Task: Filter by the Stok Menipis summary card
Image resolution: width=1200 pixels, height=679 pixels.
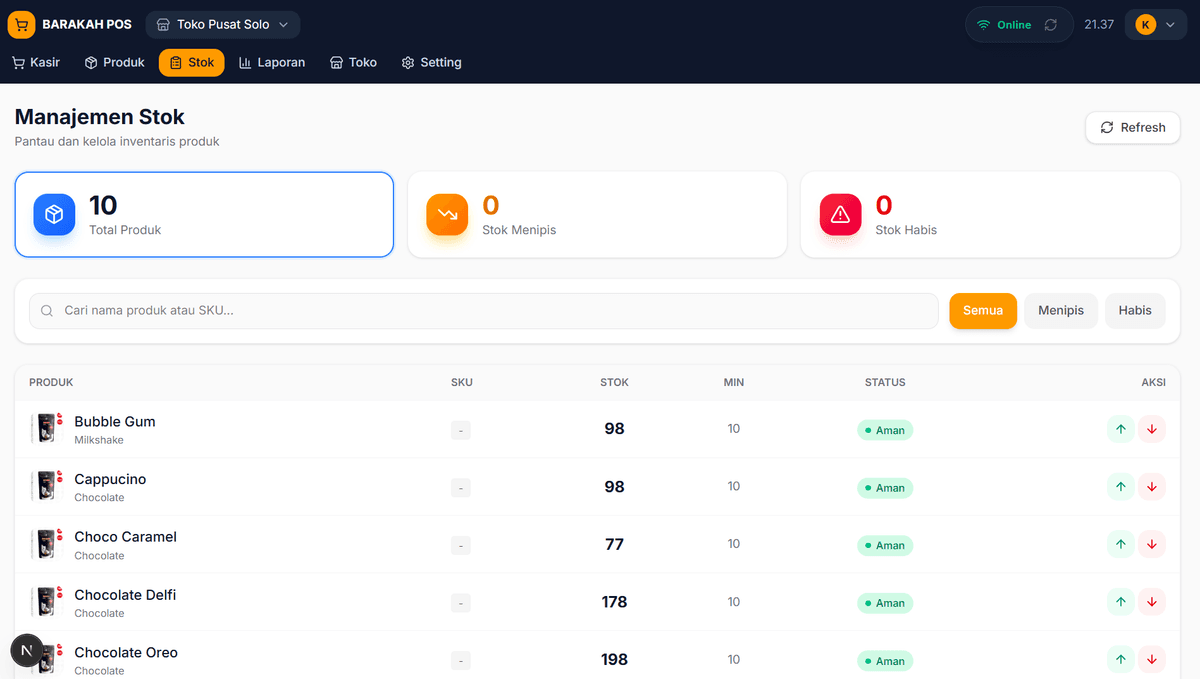Action: point(597,215)
